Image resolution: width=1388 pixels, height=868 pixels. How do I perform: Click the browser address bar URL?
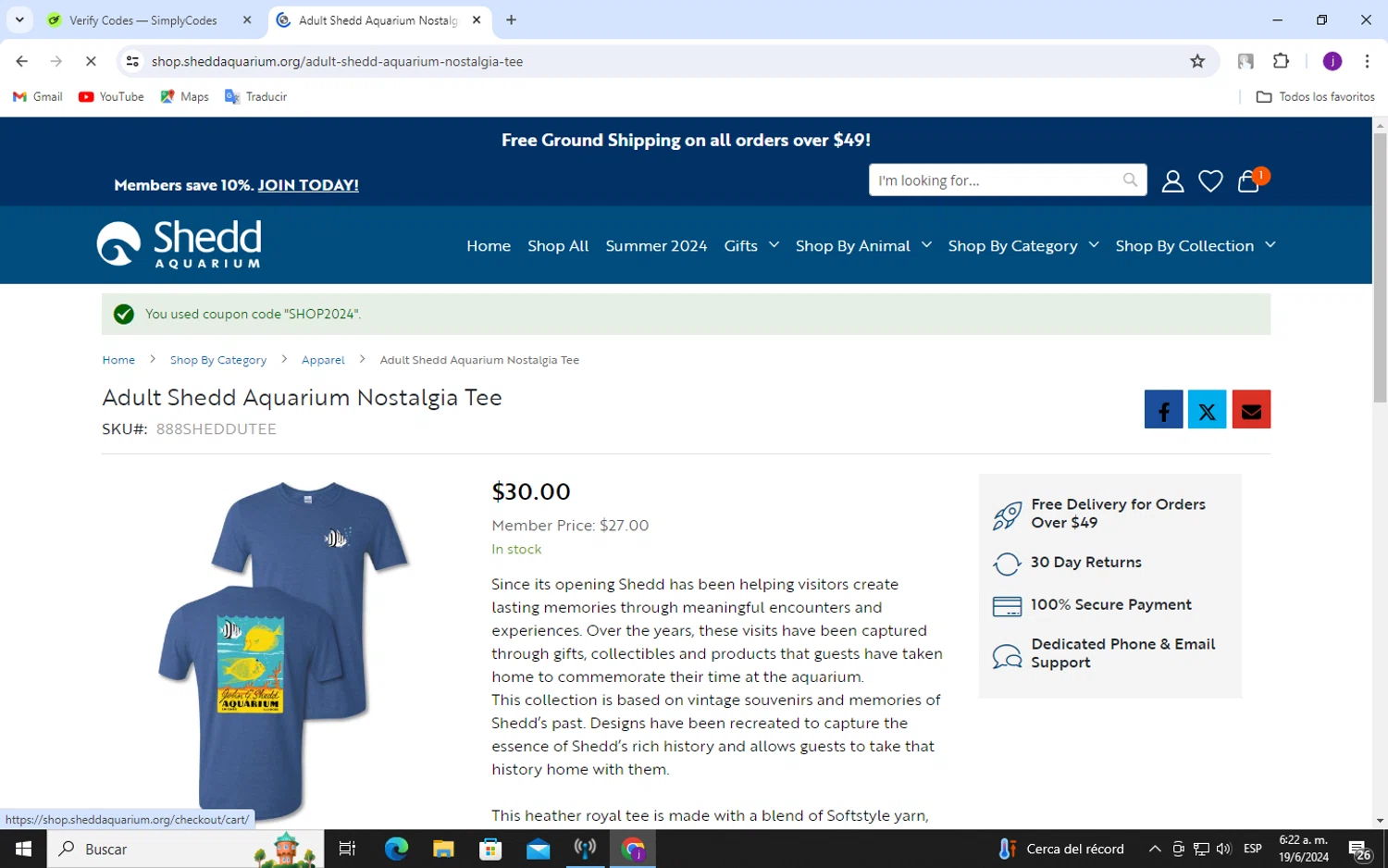point(337,61)
